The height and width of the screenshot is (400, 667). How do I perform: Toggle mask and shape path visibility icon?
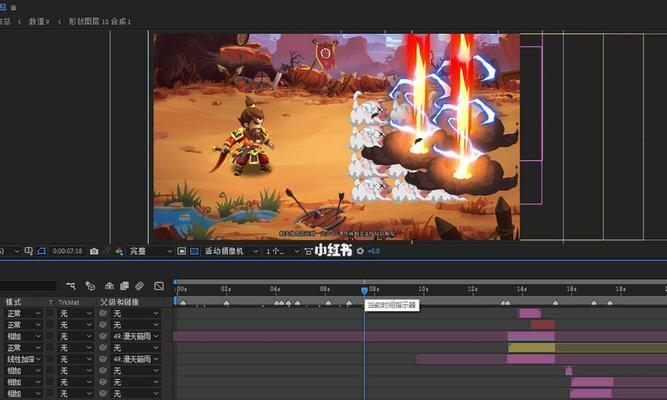[41, 251]
